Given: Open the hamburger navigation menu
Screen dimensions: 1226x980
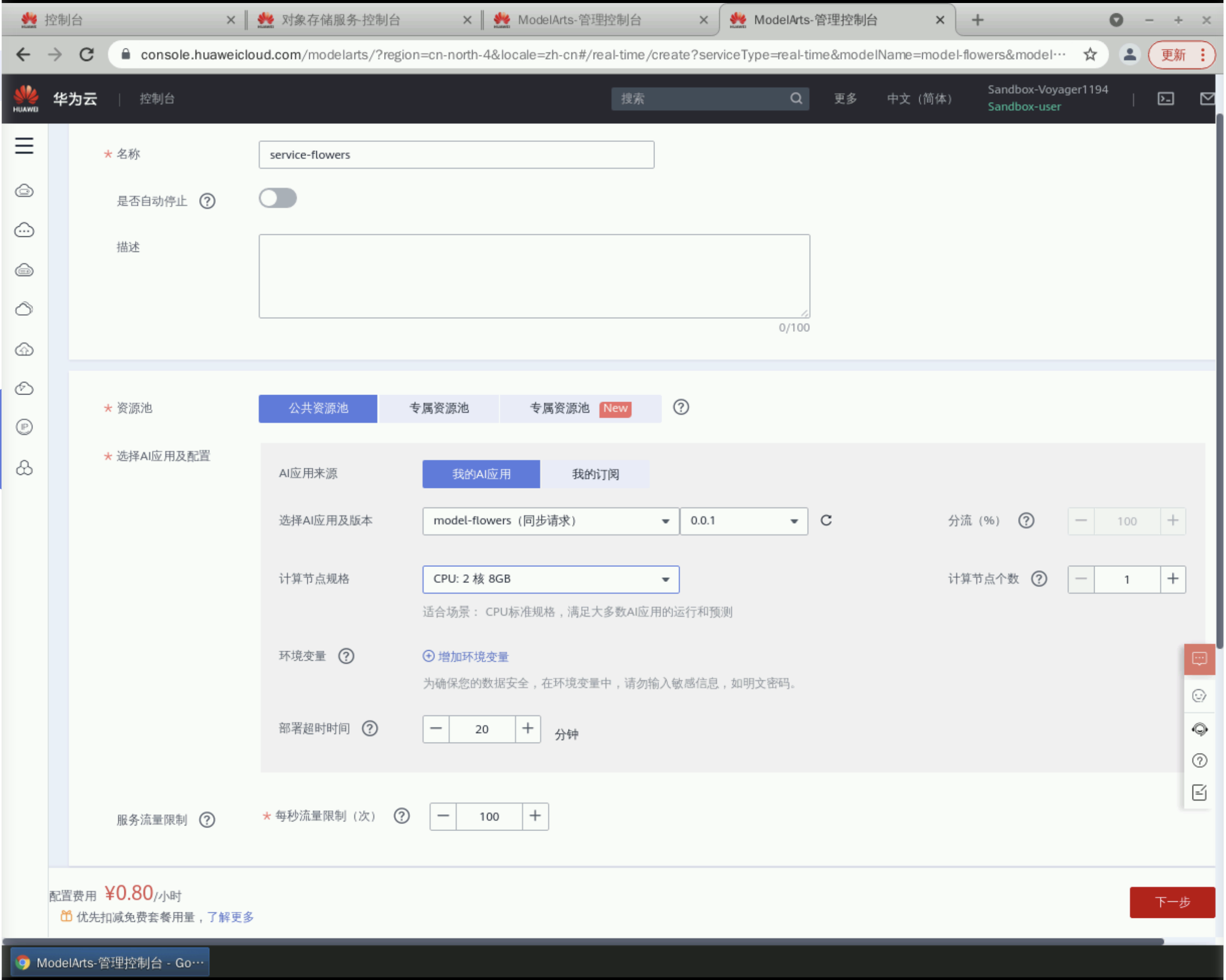Looking at the screenshot, I should [x=24, y=146].
